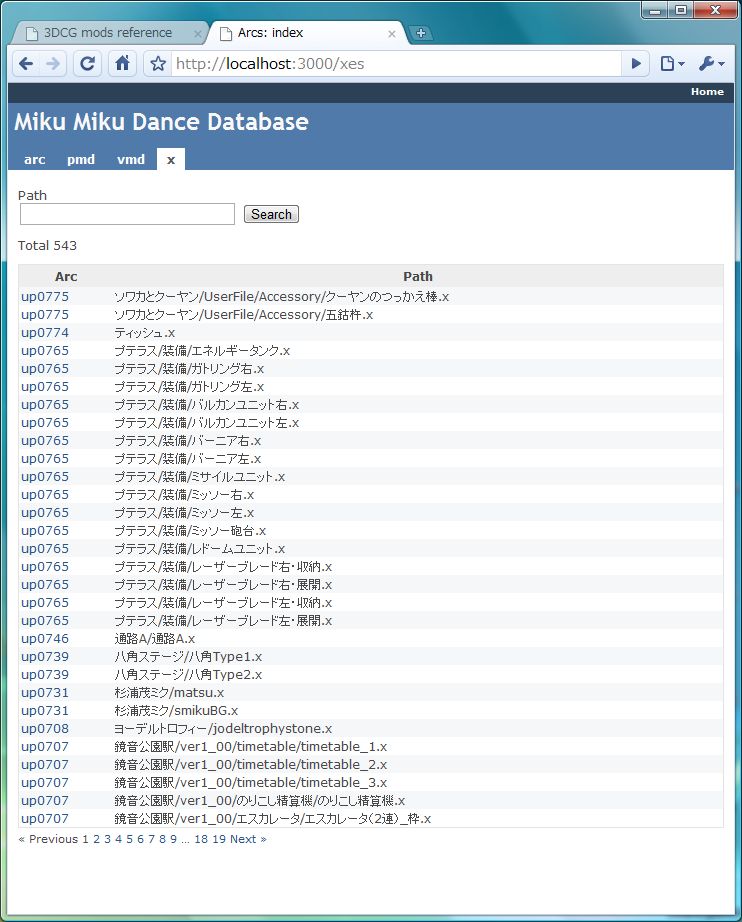Open the Home link in the top bar
This screenshot has width=742, height=922.
(707, 92)
